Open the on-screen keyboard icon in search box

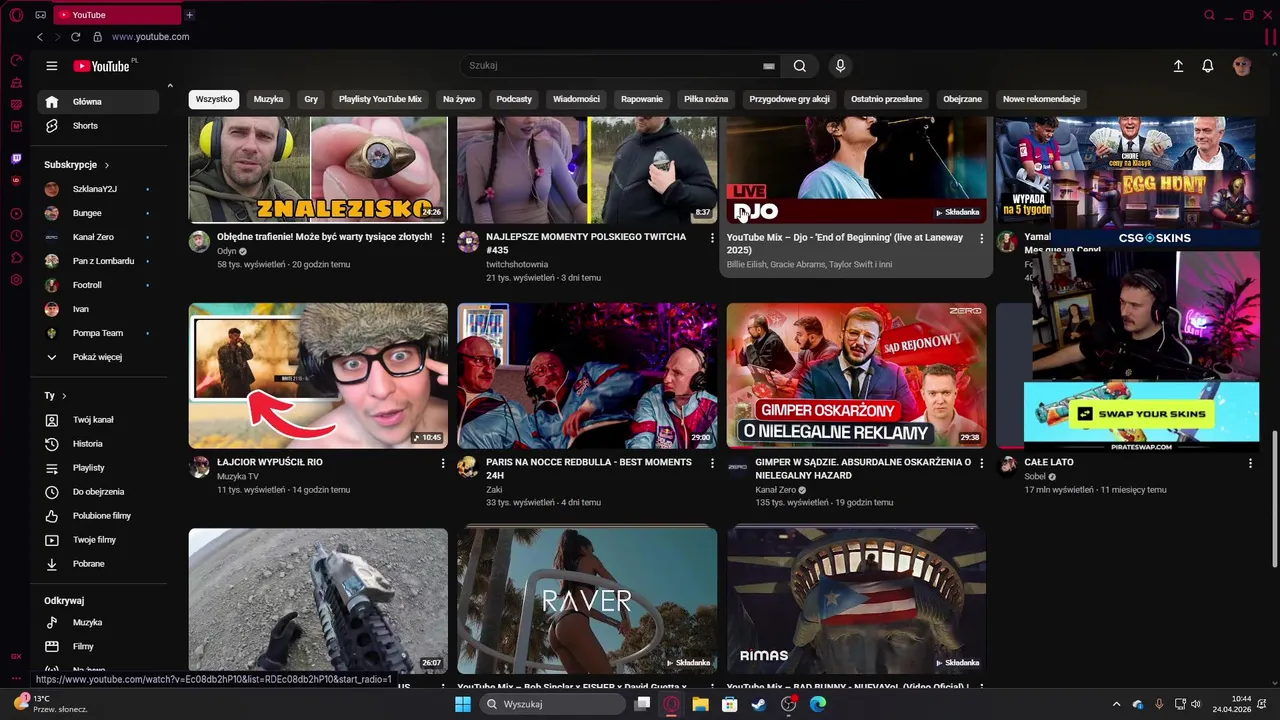click(769, 66)
